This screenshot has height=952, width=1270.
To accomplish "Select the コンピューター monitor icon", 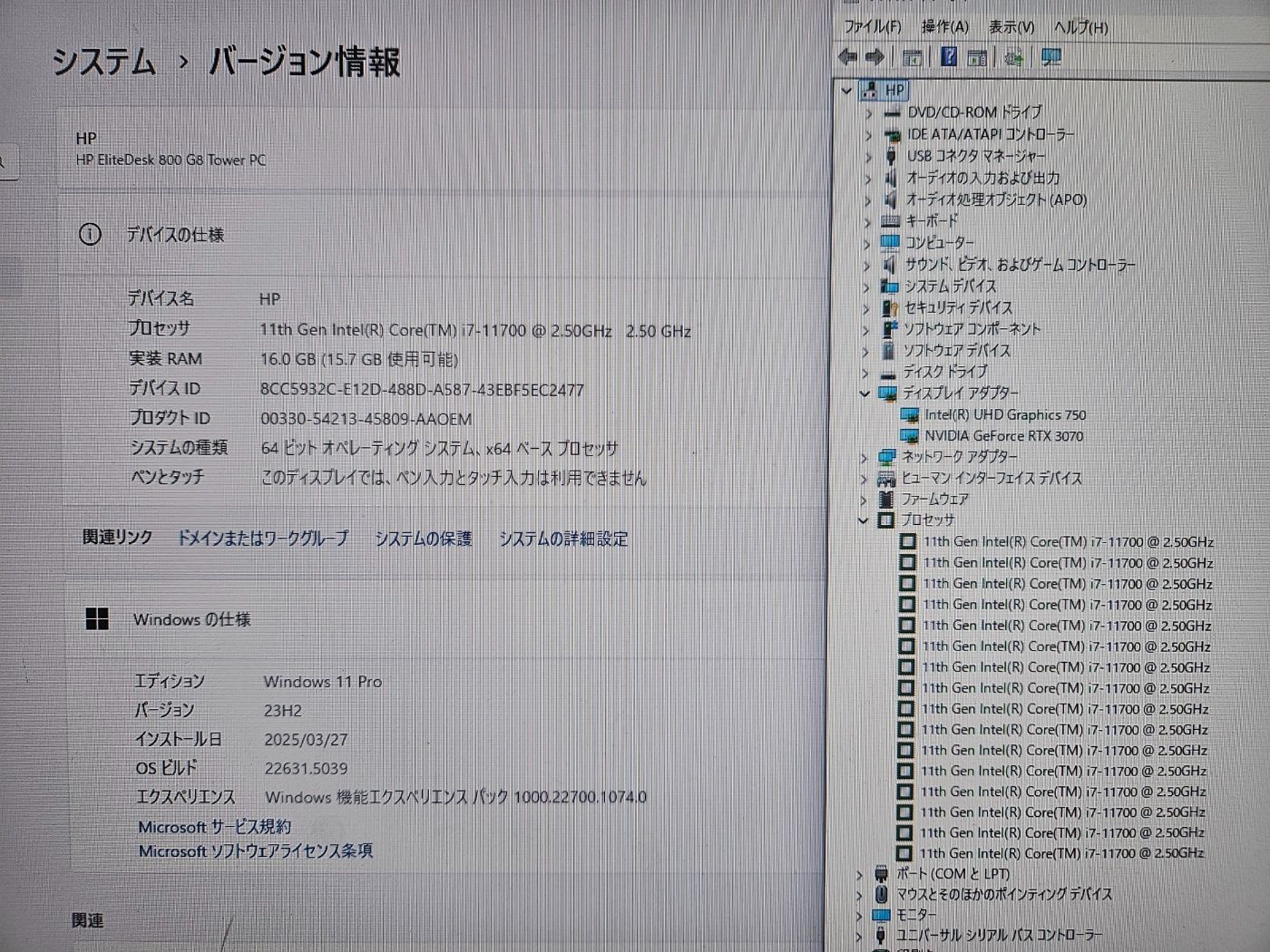I will tap(890, 243).
